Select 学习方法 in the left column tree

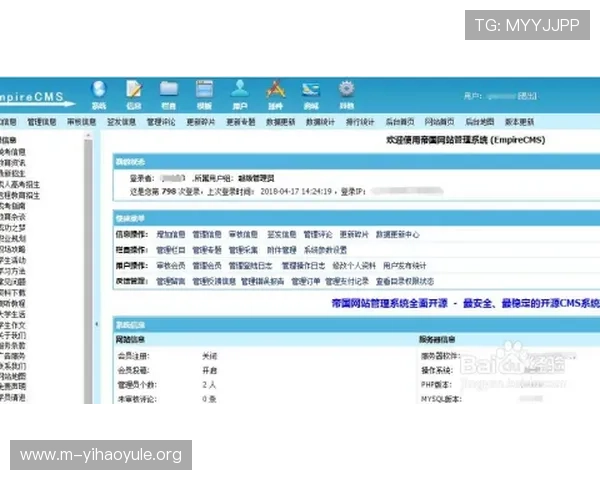click(x=13, y=271)
